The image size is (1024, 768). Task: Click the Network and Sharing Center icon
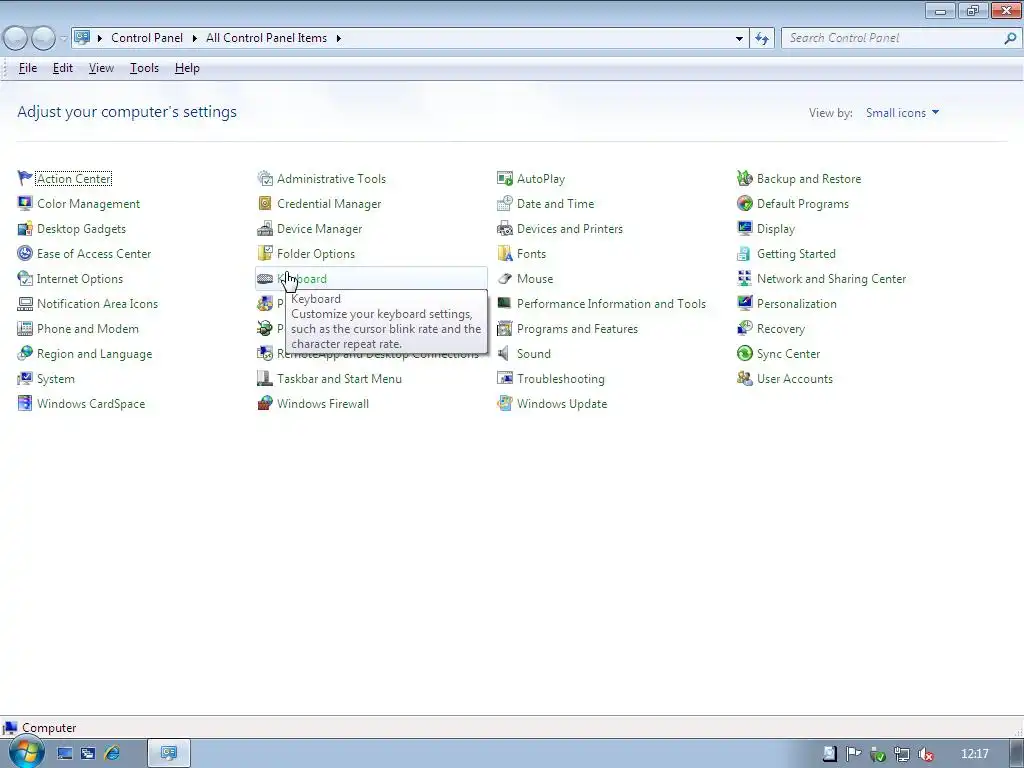coord(744,278)
